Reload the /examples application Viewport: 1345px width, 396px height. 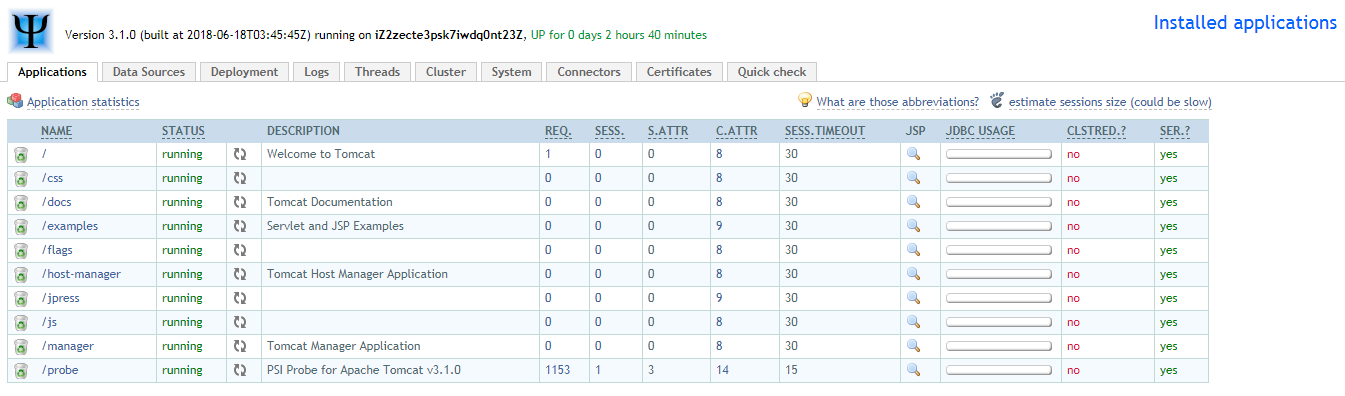coord(240,226)
